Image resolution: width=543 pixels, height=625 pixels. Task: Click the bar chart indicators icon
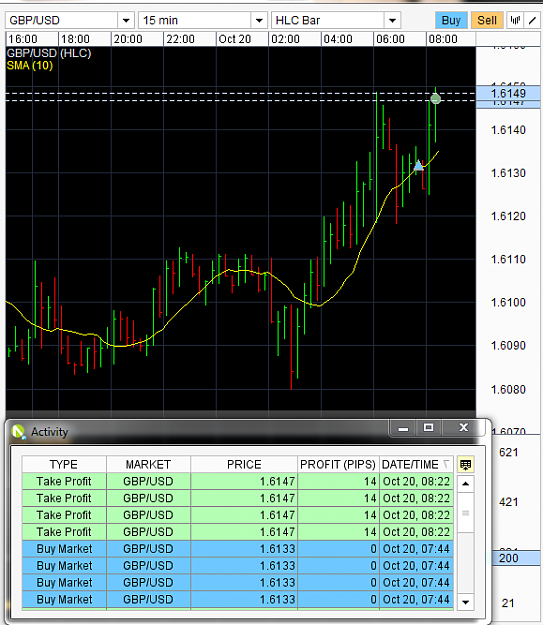[x=515, y=20]
